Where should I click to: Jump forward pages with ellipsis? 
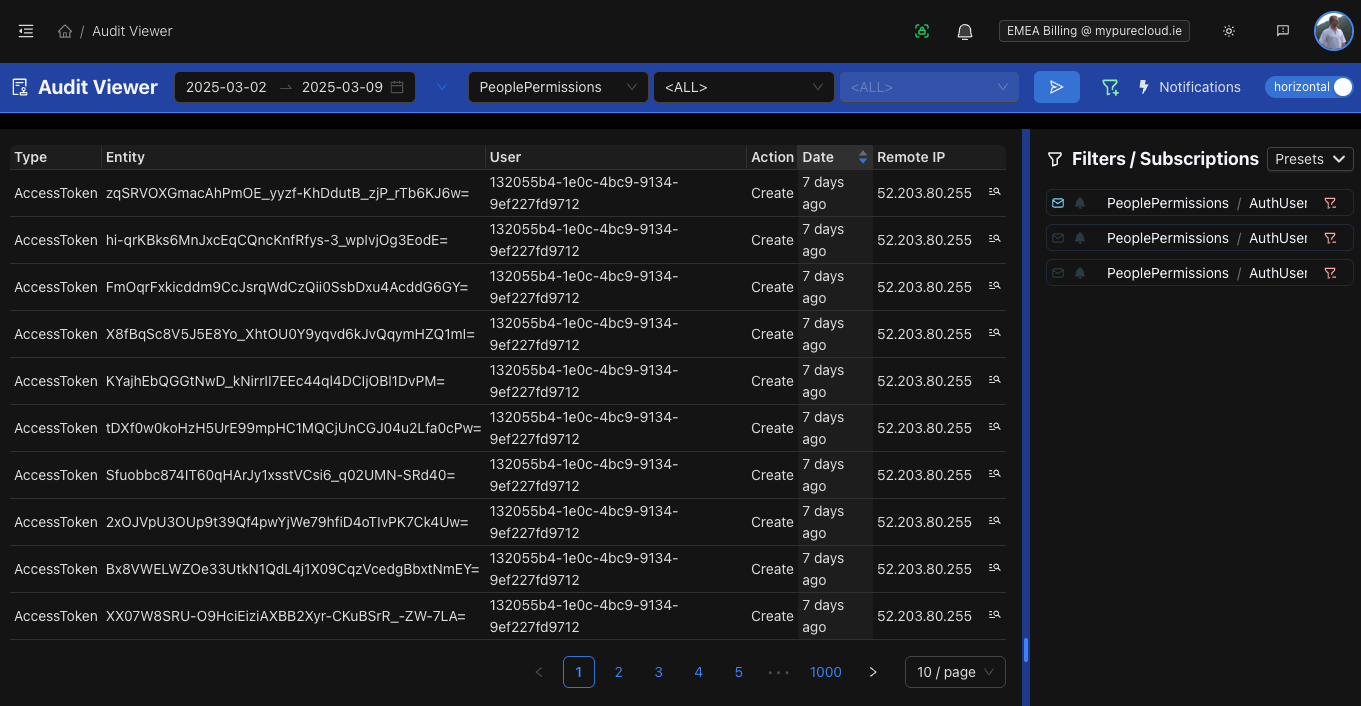click(x=779, y=672)
